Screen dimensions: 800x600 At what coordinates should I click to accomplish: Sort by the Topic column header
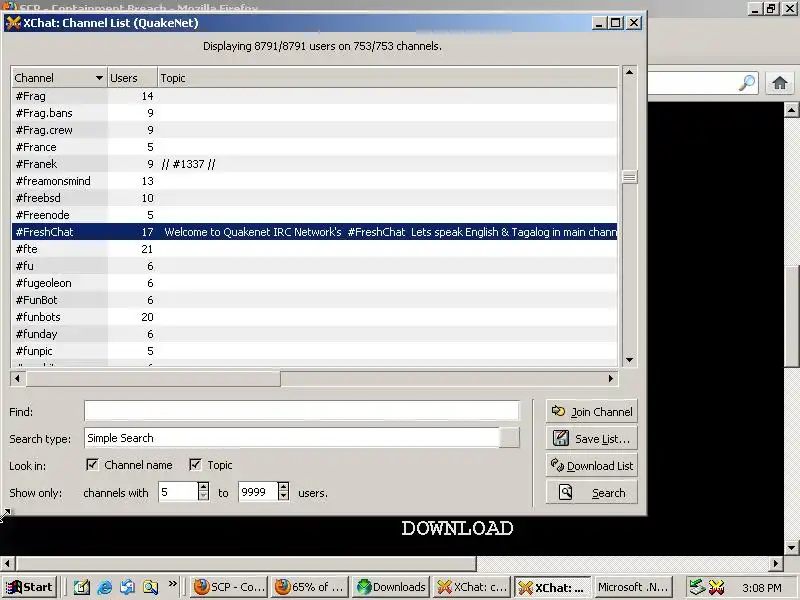pyautogui.click(x=388, y=78)
